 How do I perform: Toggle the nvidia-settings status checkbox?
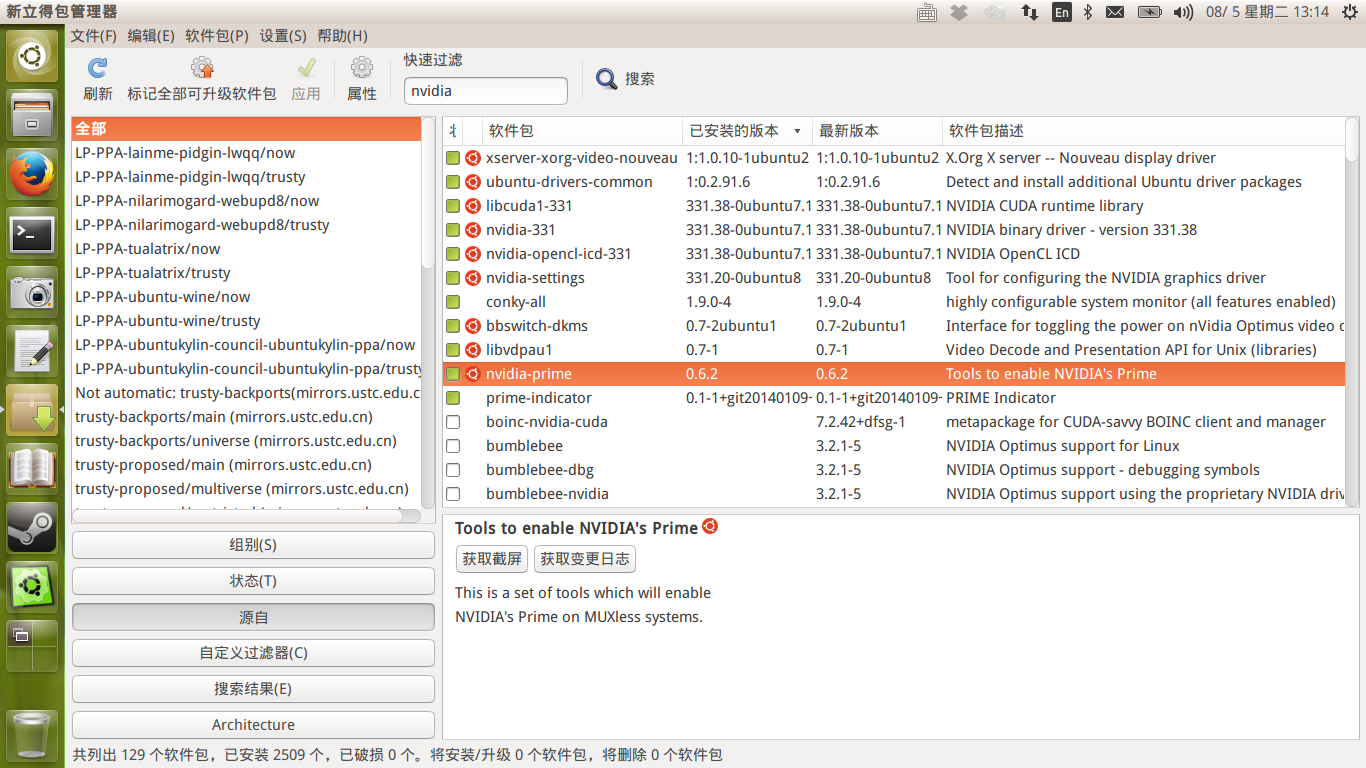point(453,278)
